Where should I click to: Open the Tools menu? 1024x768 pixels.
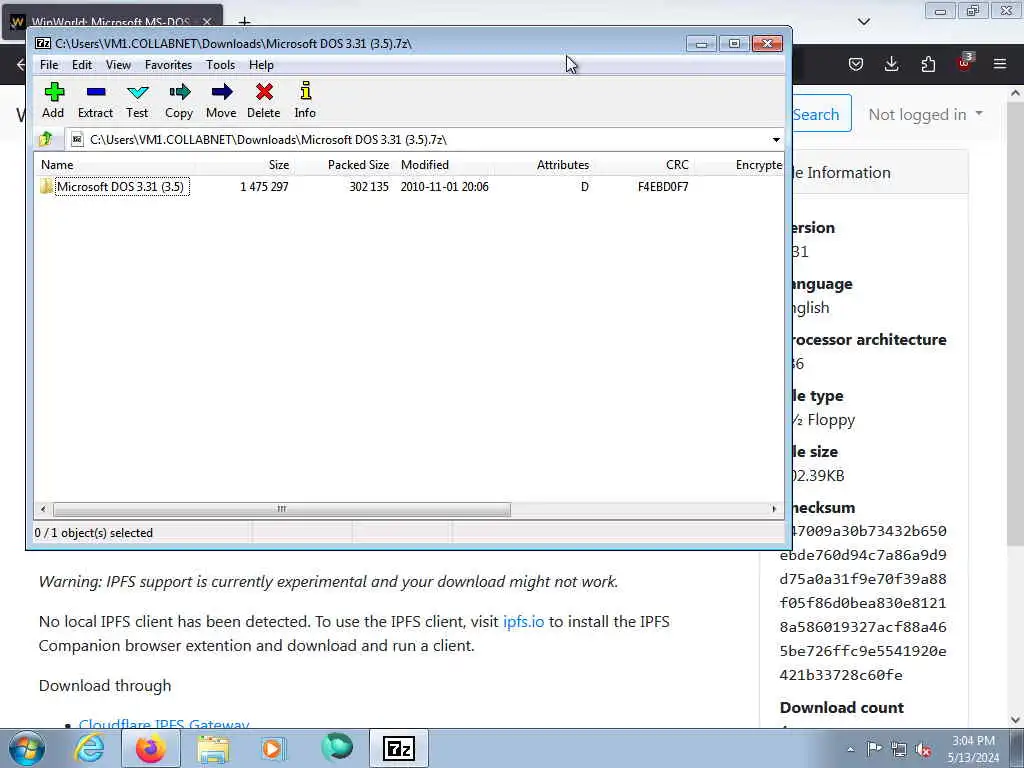click(x=220, y=65)
